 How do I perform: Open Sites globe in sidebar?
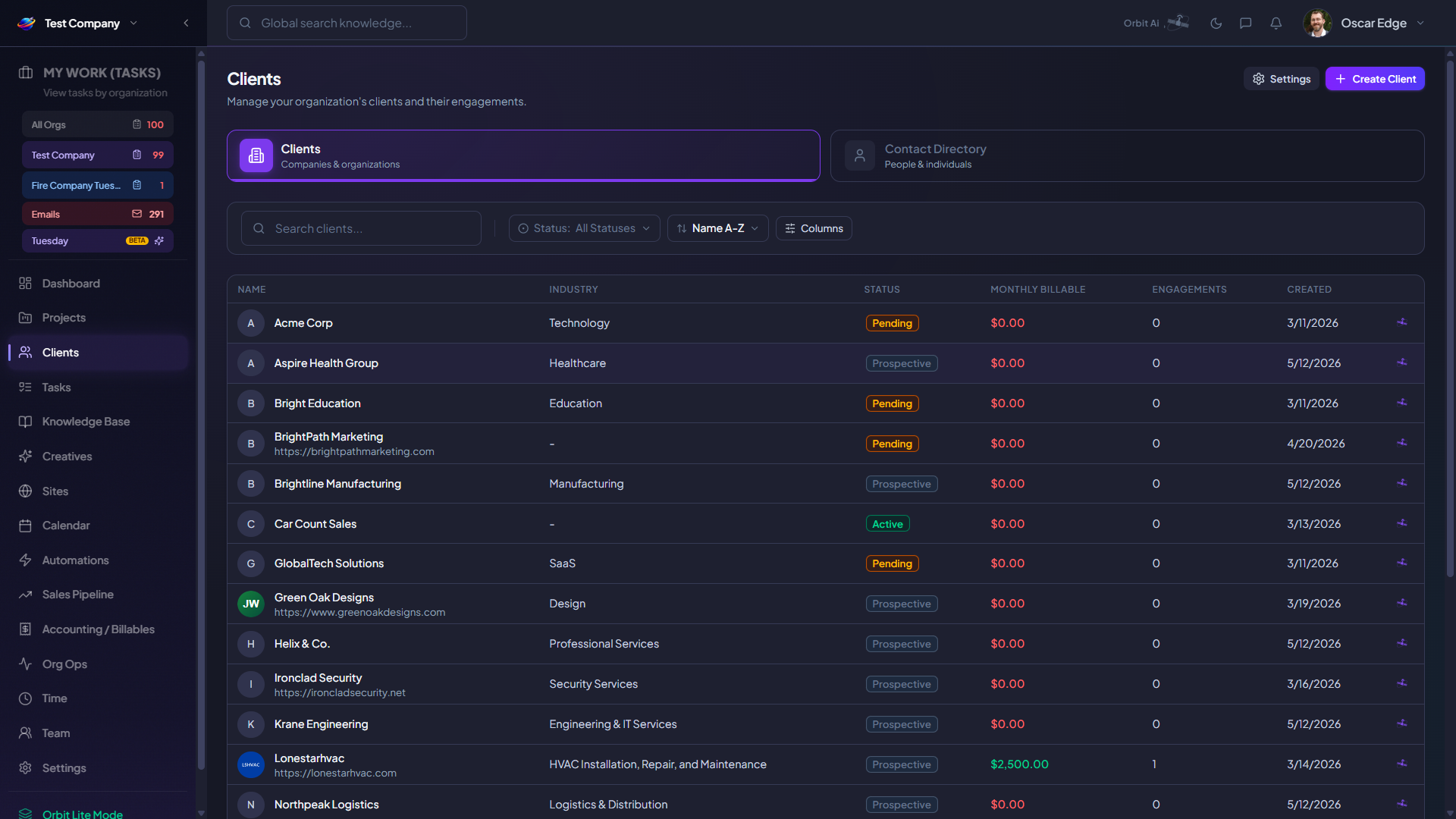pyautogui.click(x=98, y=491)
